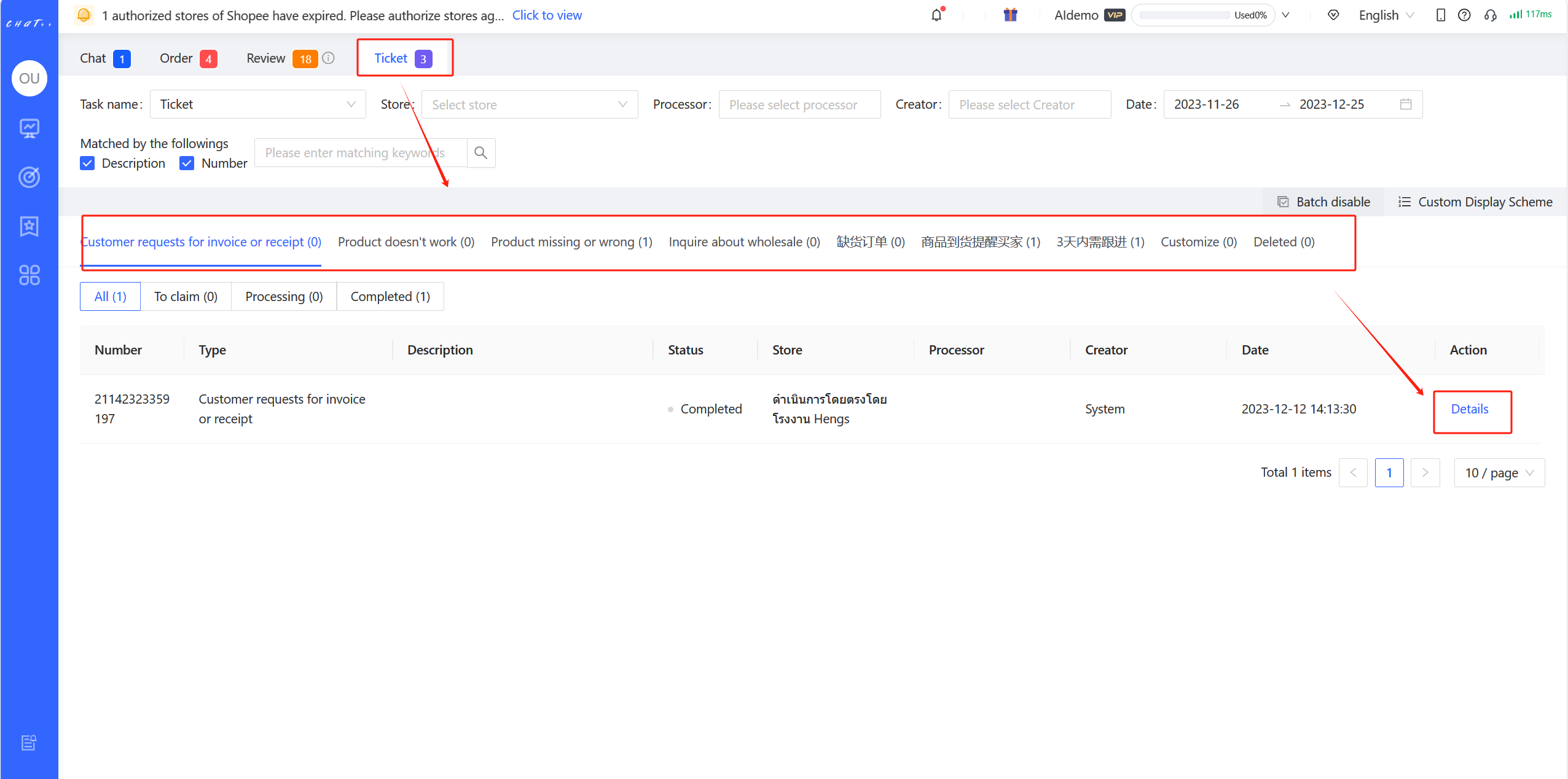Toggle the Description checkbox
Image resolution: width=1568 pixels, height=779 pixels.
click(87, 163)
